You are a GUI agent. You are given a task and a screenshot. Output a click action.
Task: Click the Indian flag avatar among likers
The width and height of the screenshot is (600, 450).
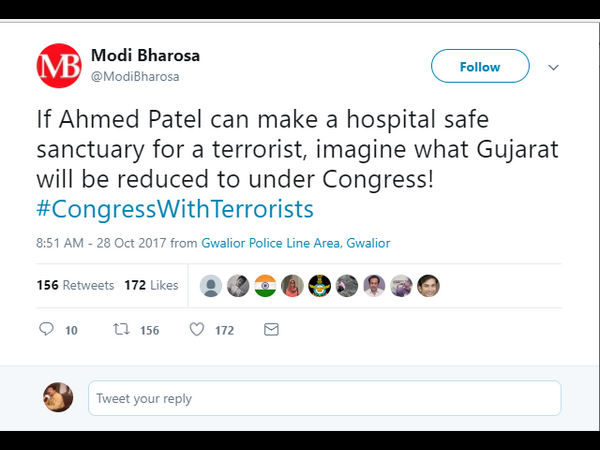pyautogui.click(x=265, y=285)
